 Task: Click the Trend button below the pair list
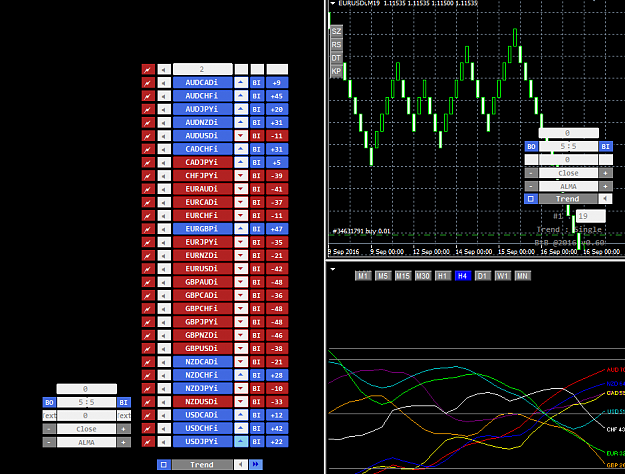coord(202,464)
